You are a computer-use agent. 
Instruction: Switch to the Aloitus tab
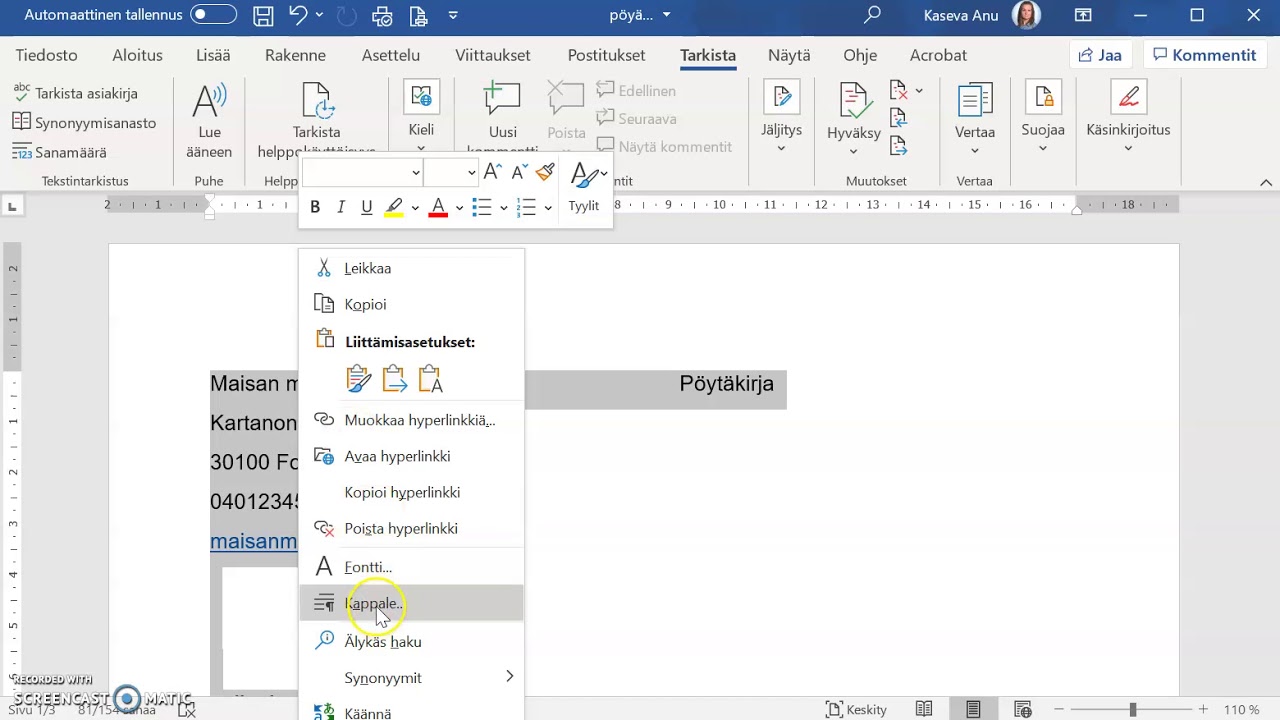pos(138,55)
